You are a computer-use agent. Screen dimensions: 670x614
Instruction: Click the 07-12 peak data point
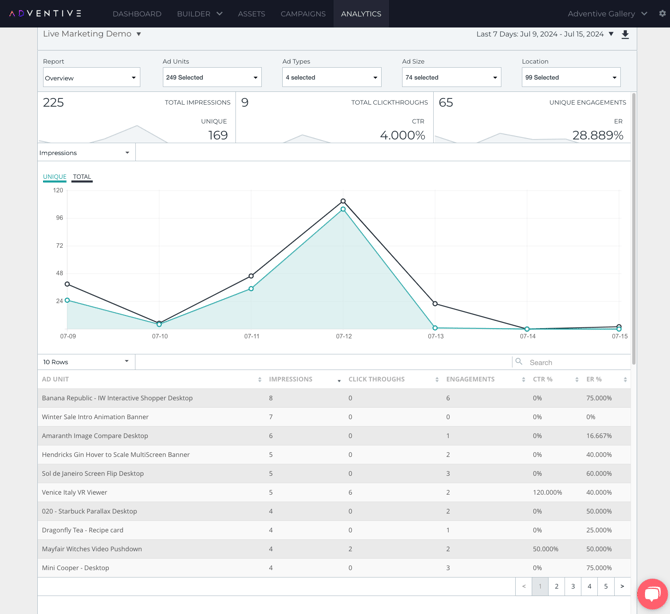343,202
